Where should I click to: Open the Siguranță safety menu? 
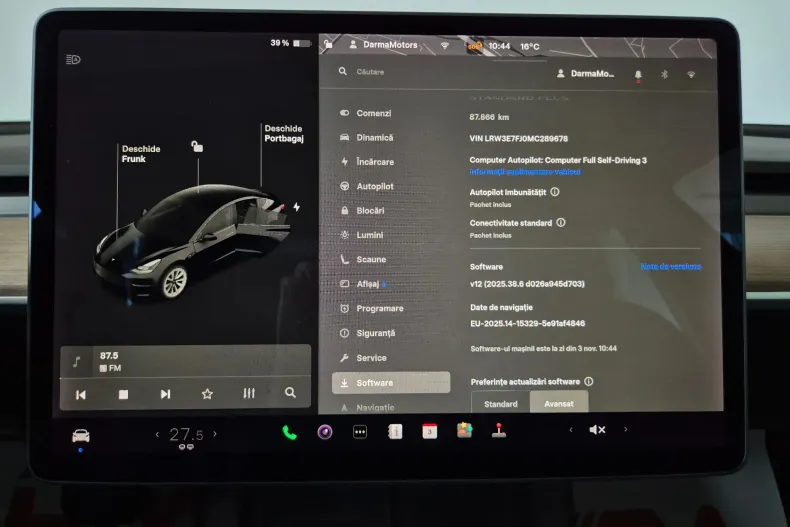tap(368, 333)
